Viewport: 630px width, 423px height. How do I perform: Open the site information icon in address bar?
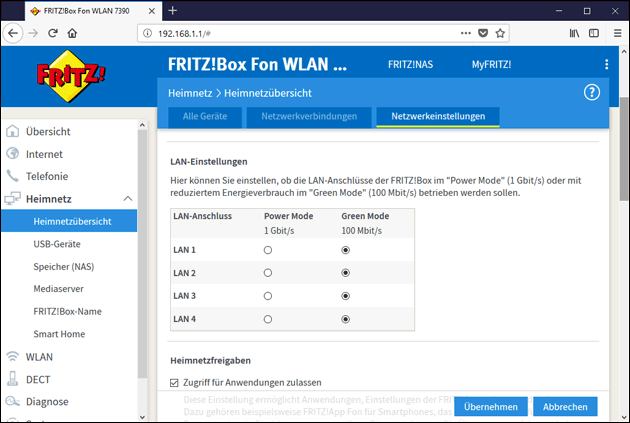tap(147, 33)
